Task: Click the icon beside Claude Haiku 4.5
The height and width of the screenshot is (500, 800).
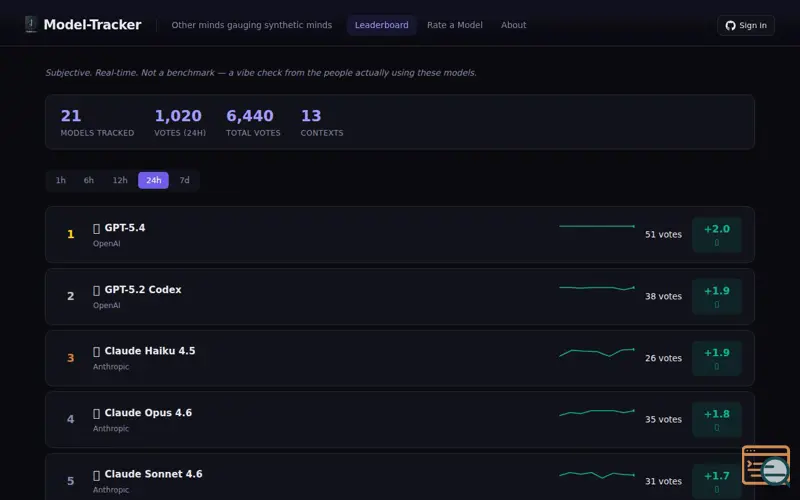Action: (96, 352)
